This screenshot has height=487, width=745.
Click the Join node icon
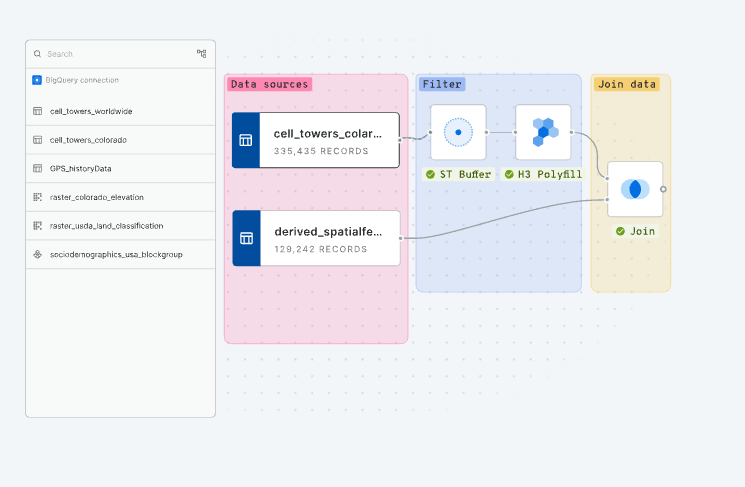point(635,189)
